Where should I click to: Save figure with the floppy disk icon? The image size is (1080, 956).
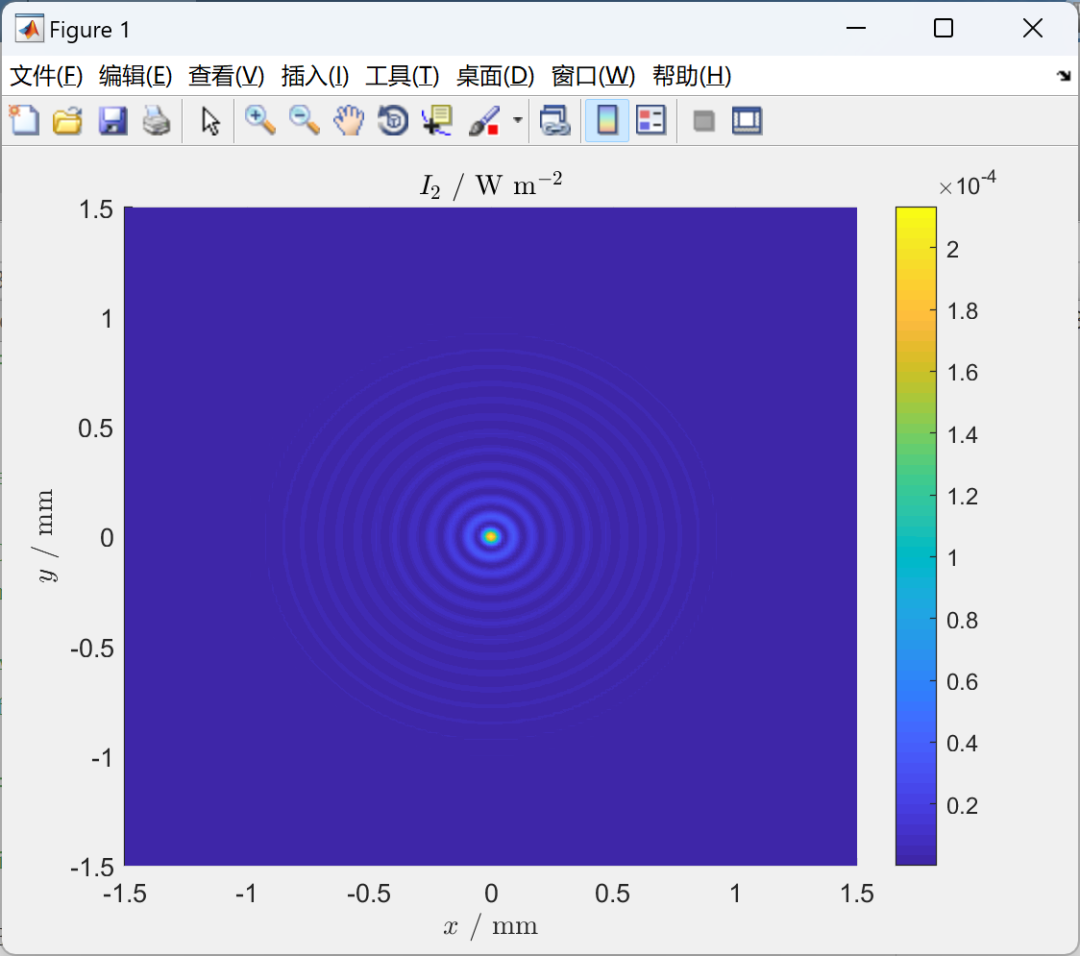112,121
